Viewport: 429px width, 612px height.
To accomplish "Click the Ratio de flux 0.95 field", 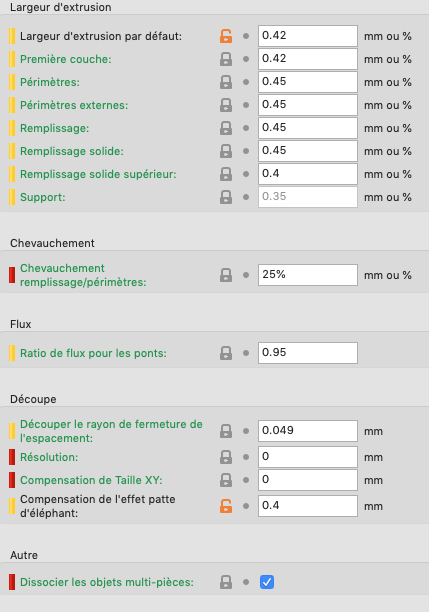I will [308, 353].
